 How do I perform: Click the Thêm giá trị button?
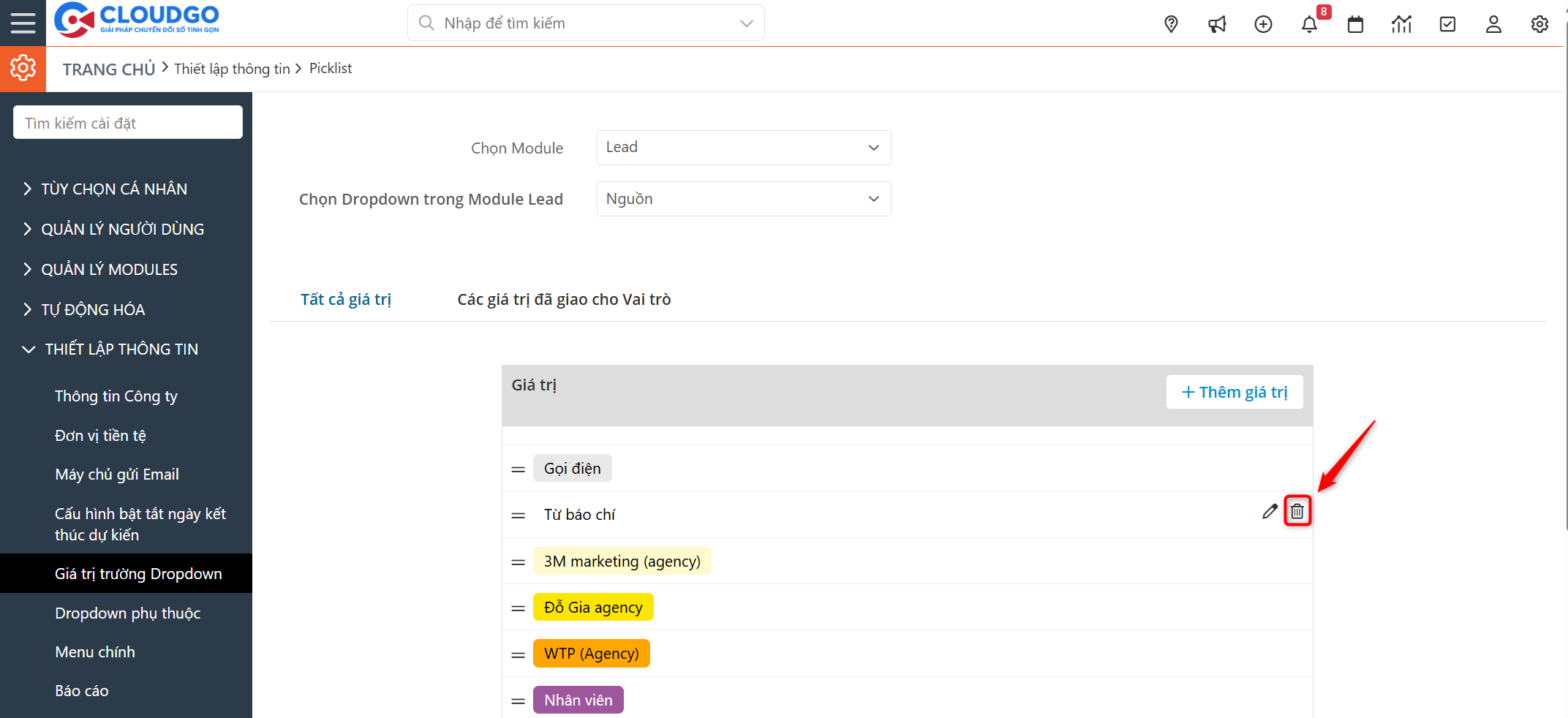[x=1234, y=392]
